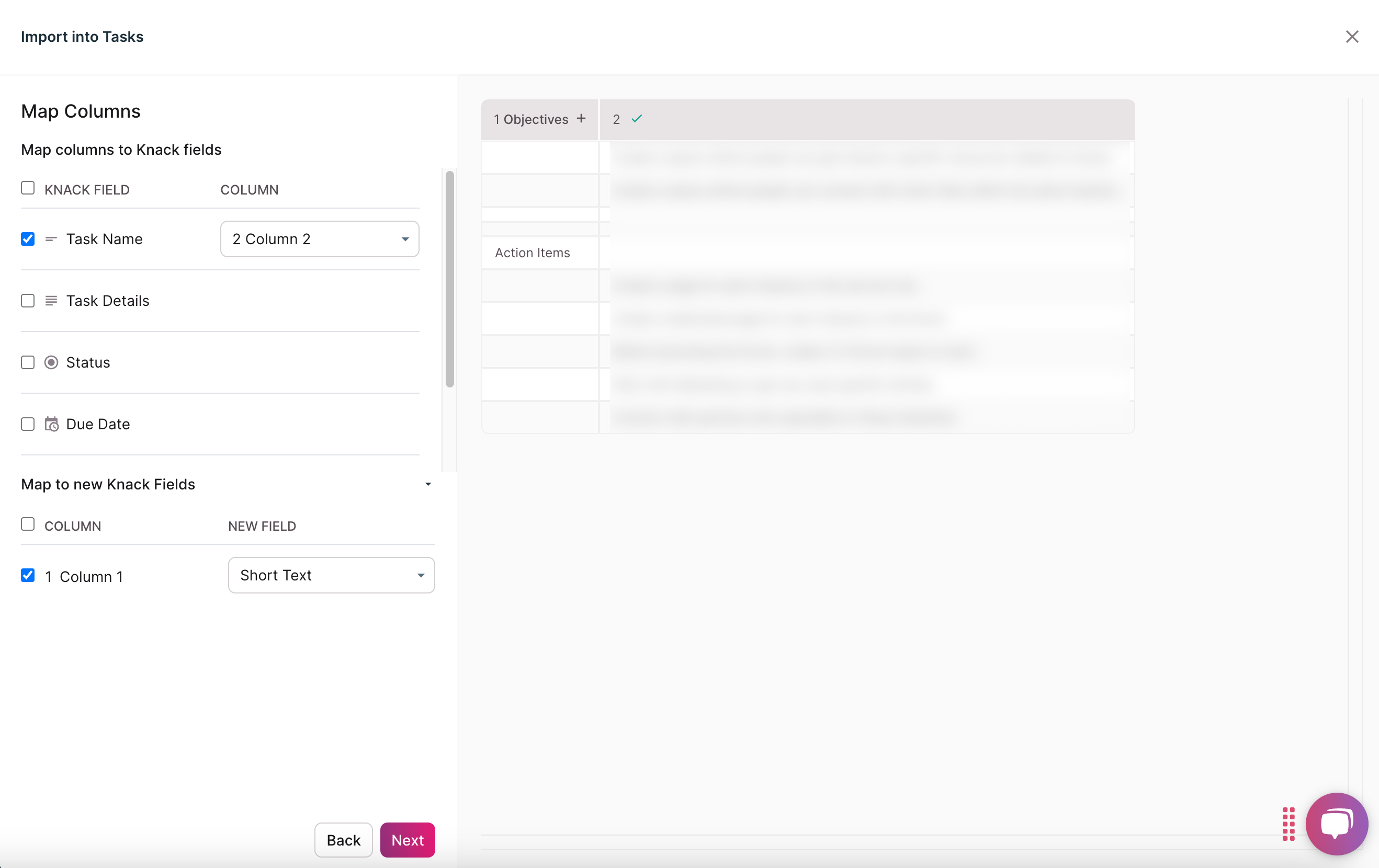Click the green checkmark on sheet tab 2
1379x868 pixels.
coord(637,119)
